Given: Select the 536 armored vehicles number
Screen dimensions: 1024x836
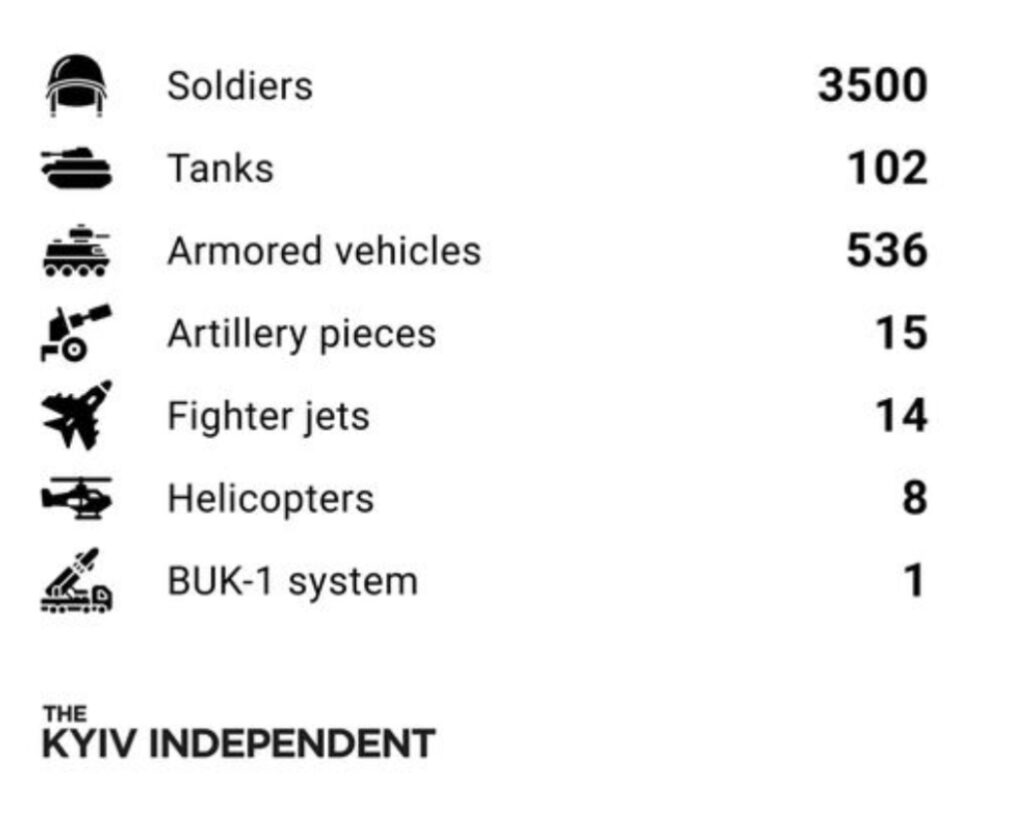Looking at the screenshot, I should [886, 251].
